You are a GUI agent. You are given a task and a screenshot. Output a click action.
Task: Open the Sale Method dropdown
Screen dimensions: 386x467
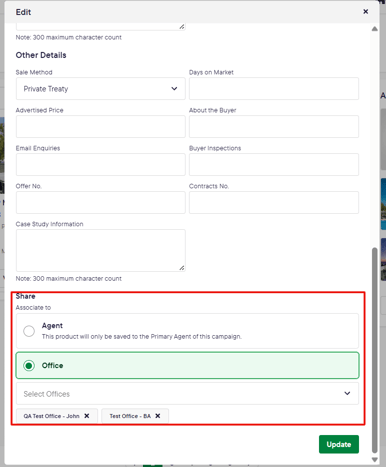coord(101,89)
